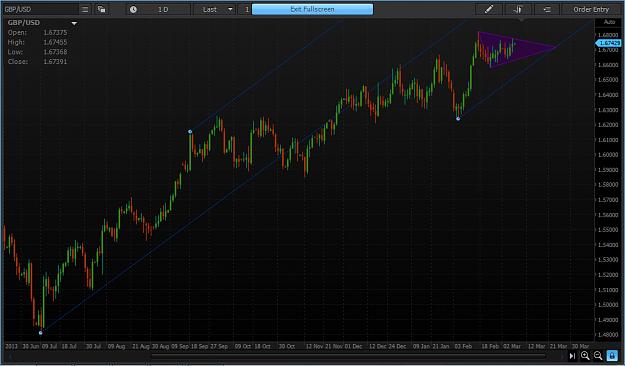Toggle Auto scale on price axis

[x=609, y=22]
